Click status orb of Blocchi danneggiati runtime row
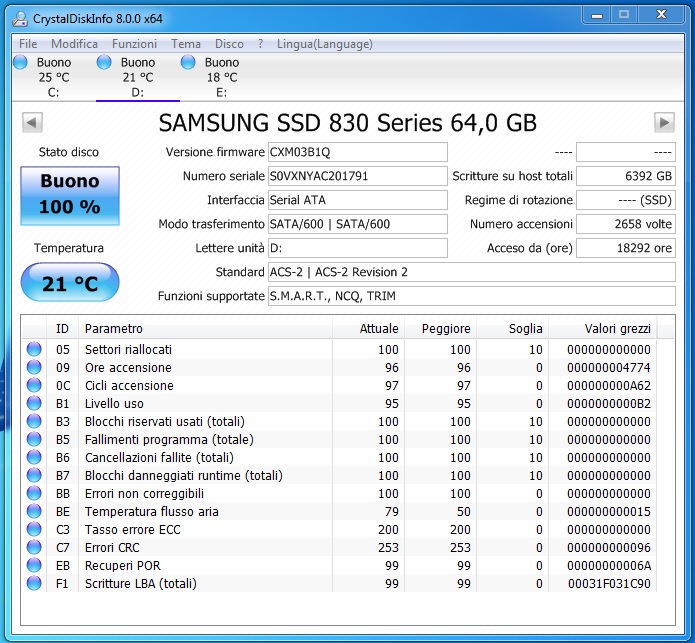The image size is (695, 643). coord(34,475)
